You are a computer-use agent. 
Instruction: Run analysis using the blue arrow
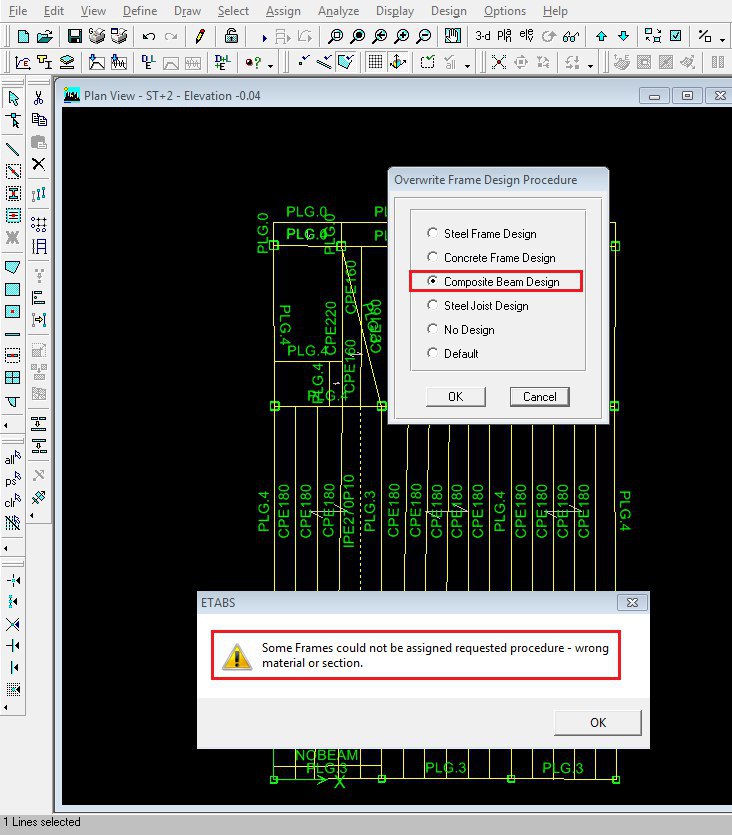(264, 37)
